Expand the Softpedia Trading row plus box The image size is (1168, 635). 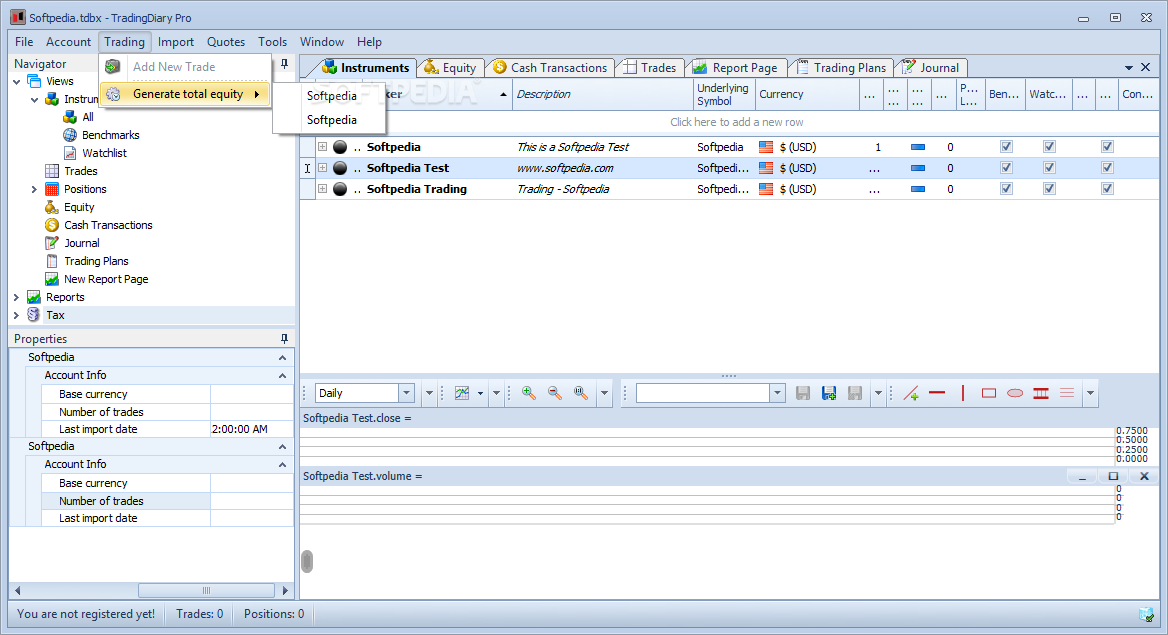(x=323, y=189)
